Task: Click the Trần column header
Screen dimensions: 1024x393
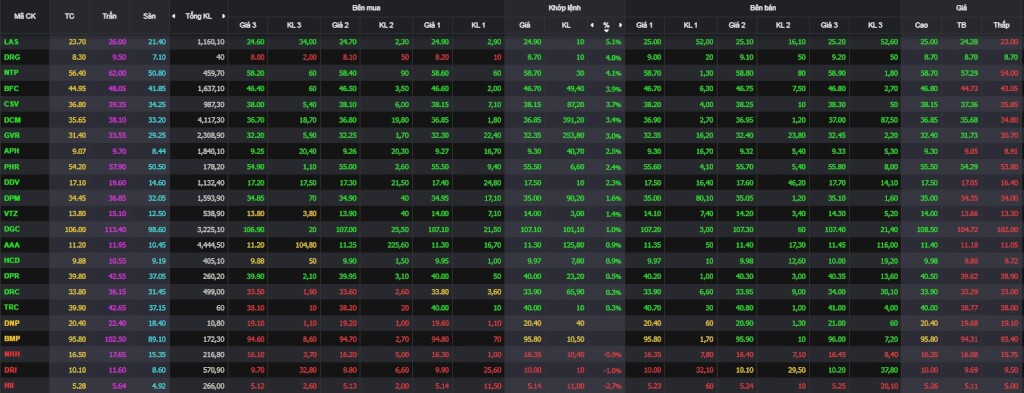Action: pyautogui.click(x=110, y=16)
